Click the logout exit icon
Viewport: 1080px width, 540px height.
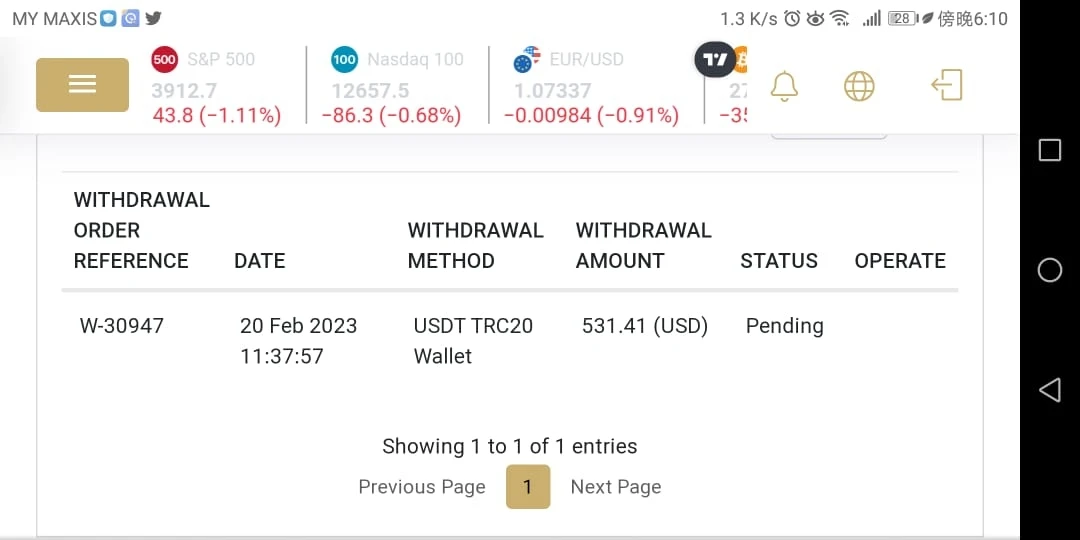coord(946,85)
